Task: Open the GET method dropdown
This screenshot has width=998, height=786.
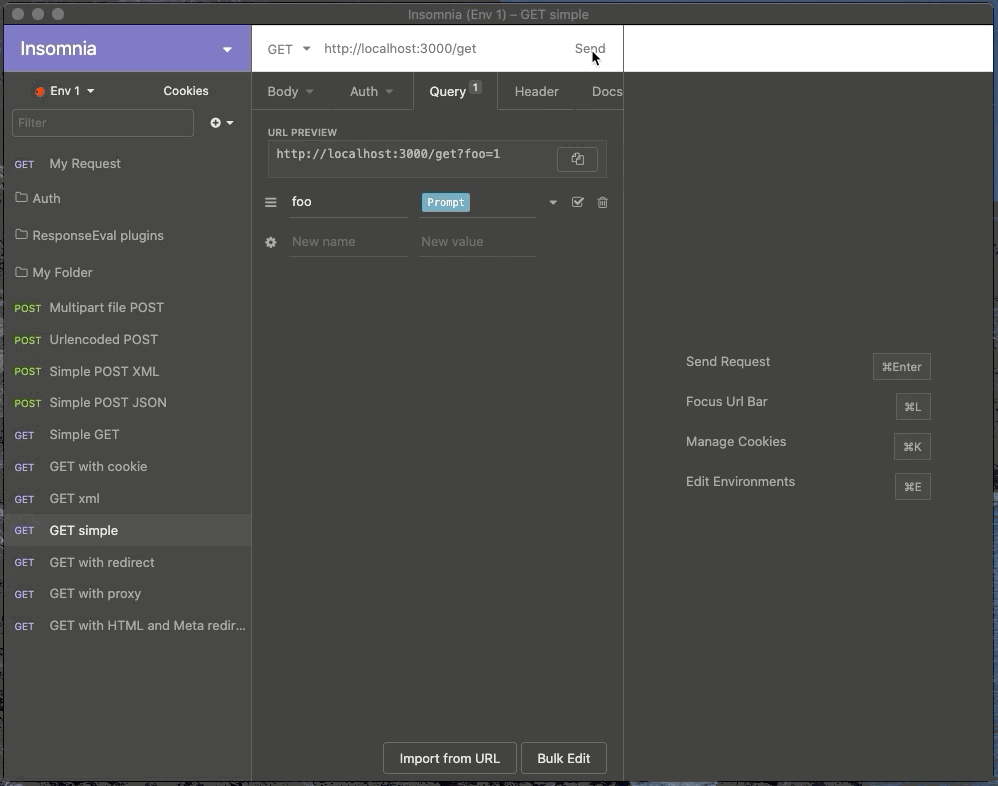Action: (x=288, y=49)
